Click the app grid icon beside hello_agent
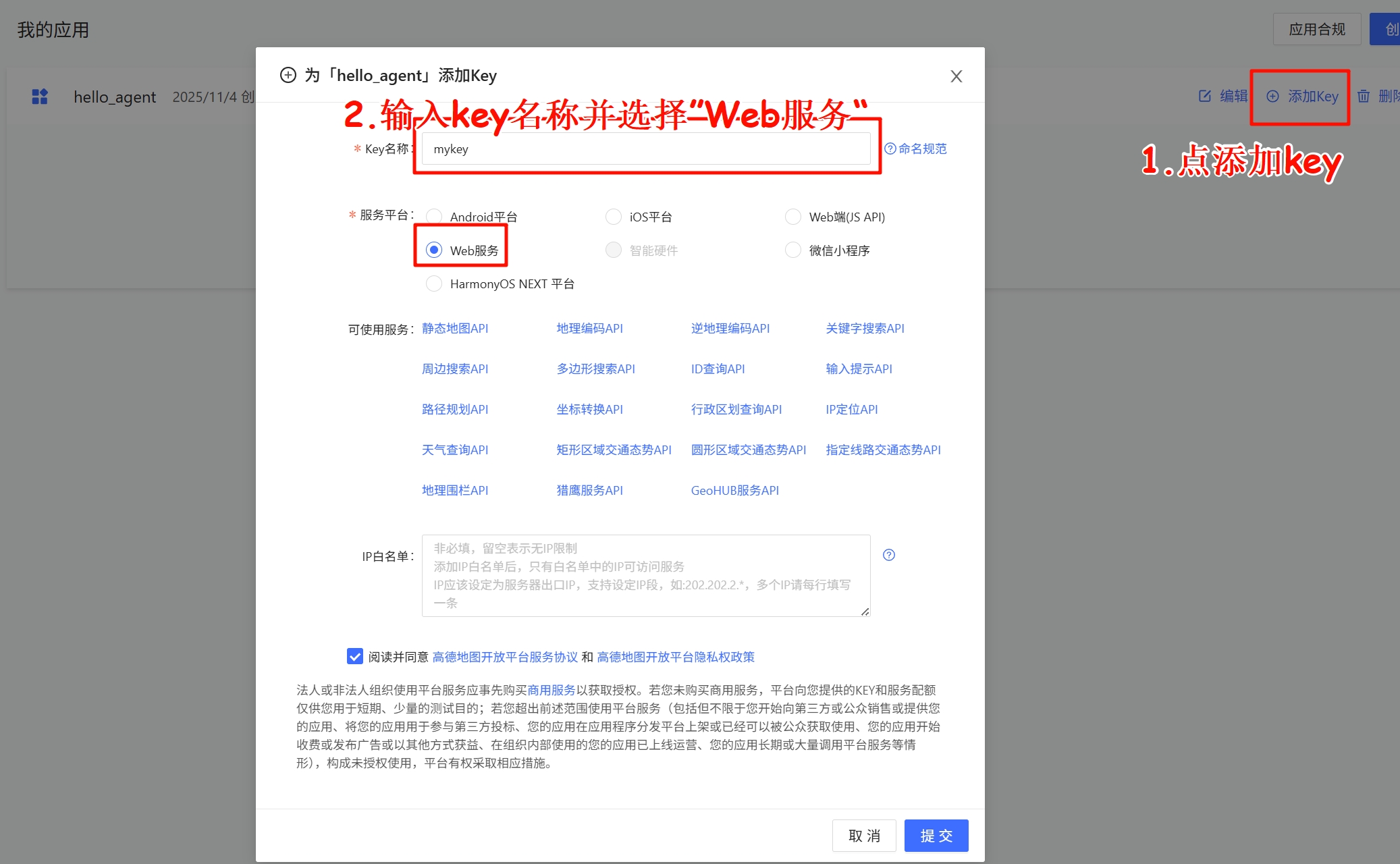The height and width of the screenshot is (864, 1400). point(39,96)
